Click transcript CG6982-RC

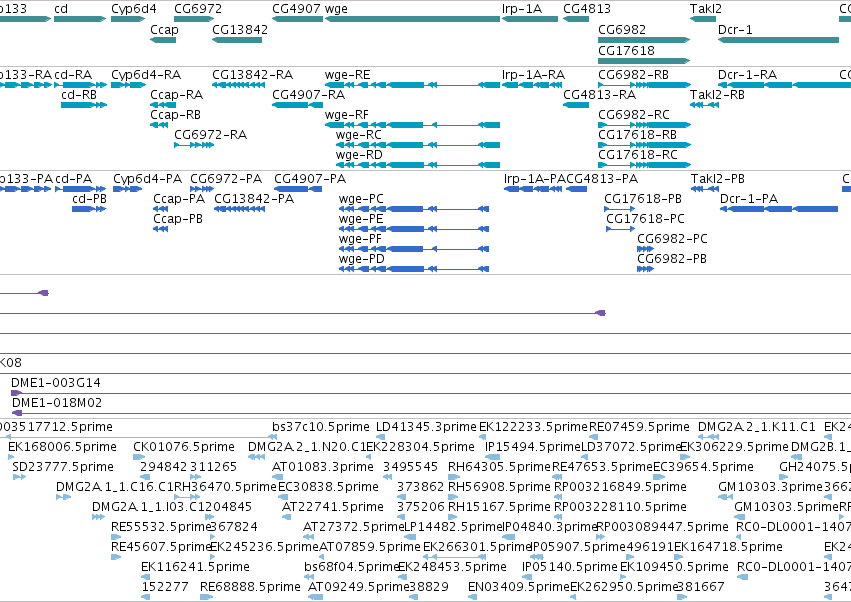(x=644, y=125)
